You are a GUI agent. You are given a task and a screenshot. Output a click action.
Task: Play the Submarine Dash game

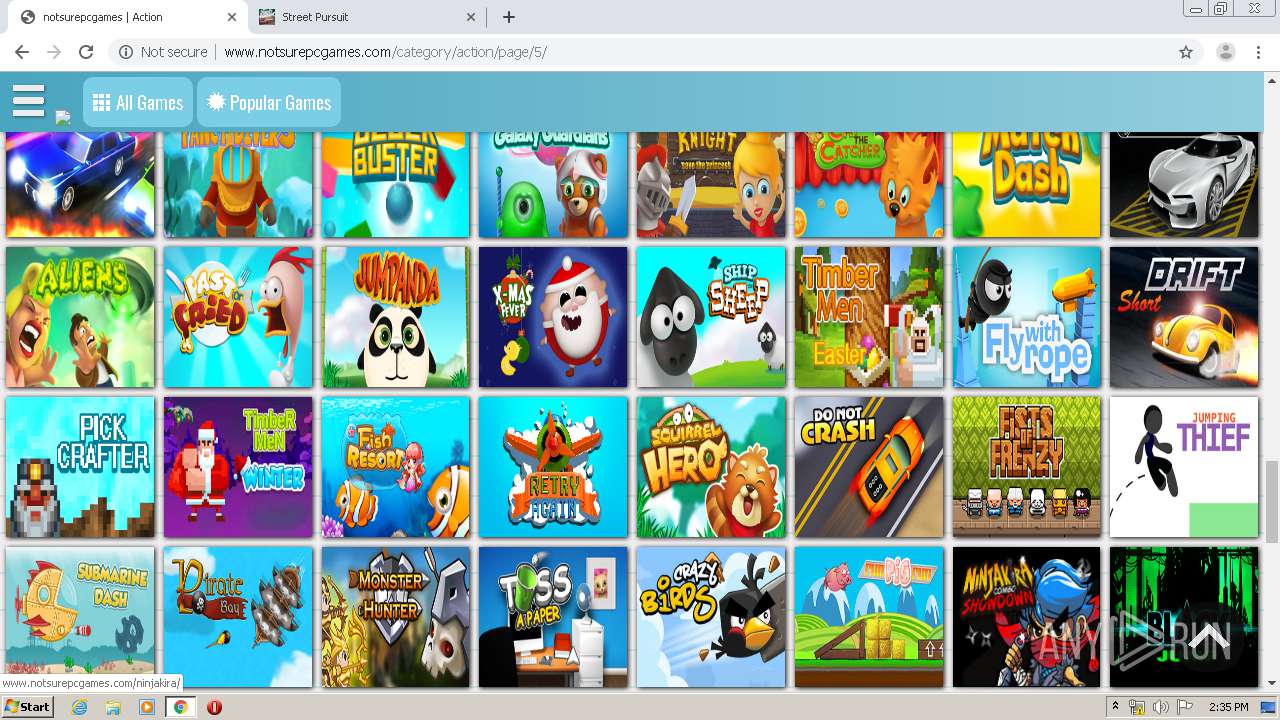80,617
